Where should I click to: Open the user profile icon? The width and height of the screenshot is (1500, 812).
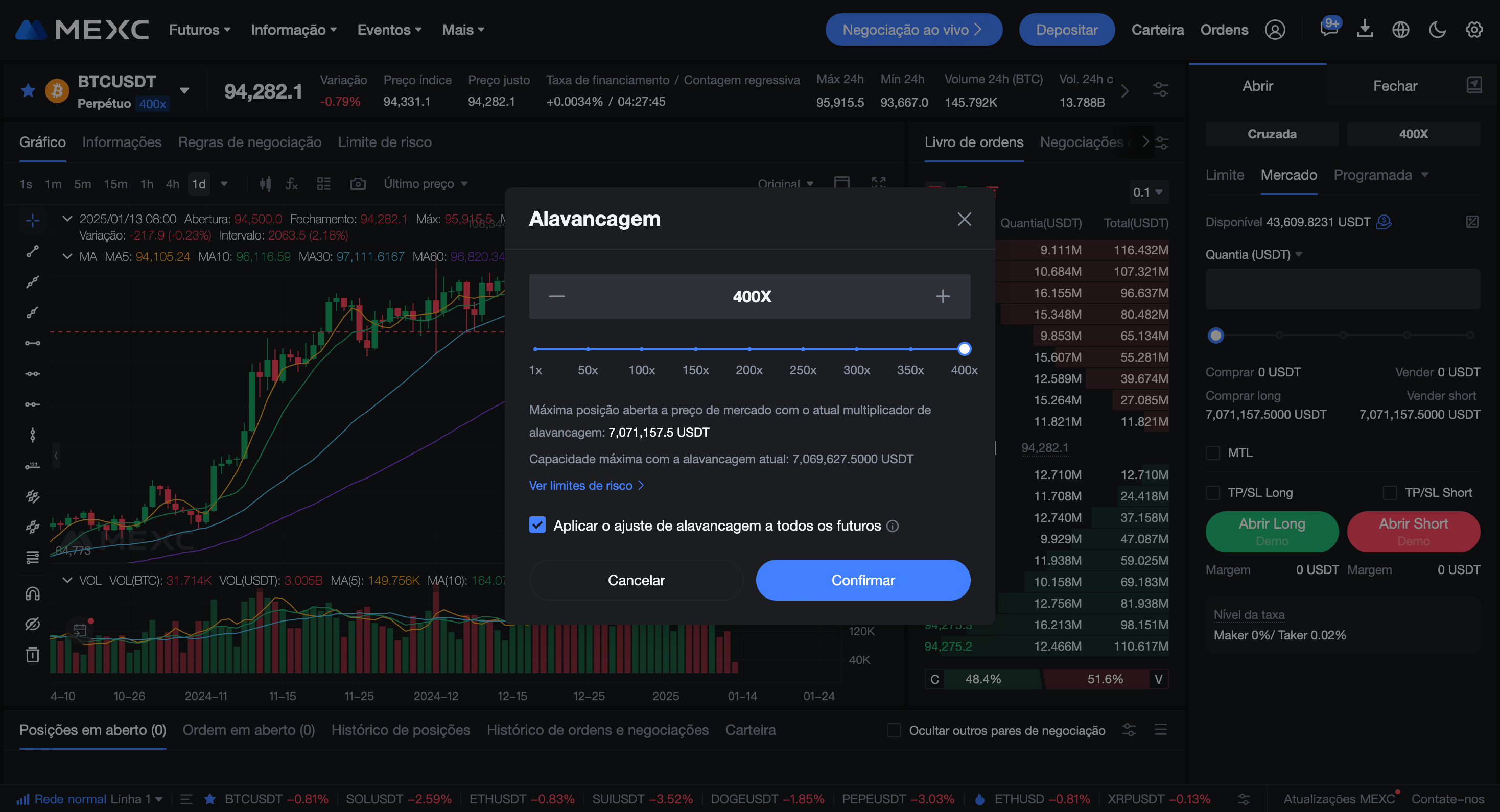point(1275,30)
